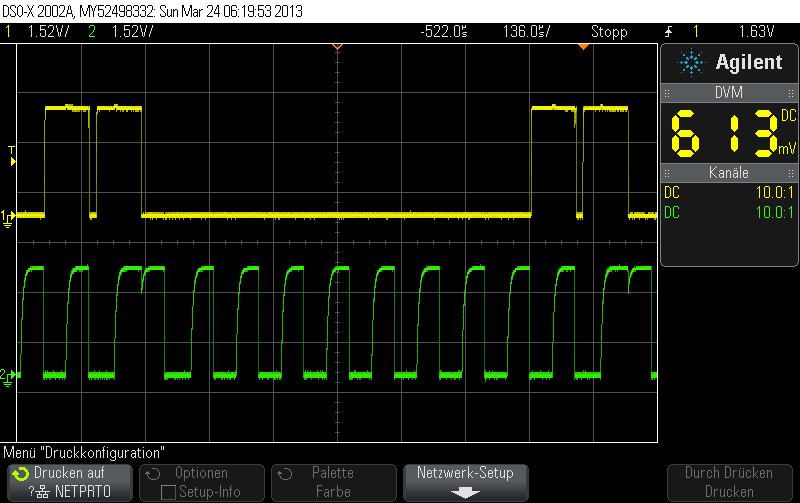Viewport: 800px width, 503px height.
Task: Click channel 1 ground reference marker
Action: click(x=7, y=218)
